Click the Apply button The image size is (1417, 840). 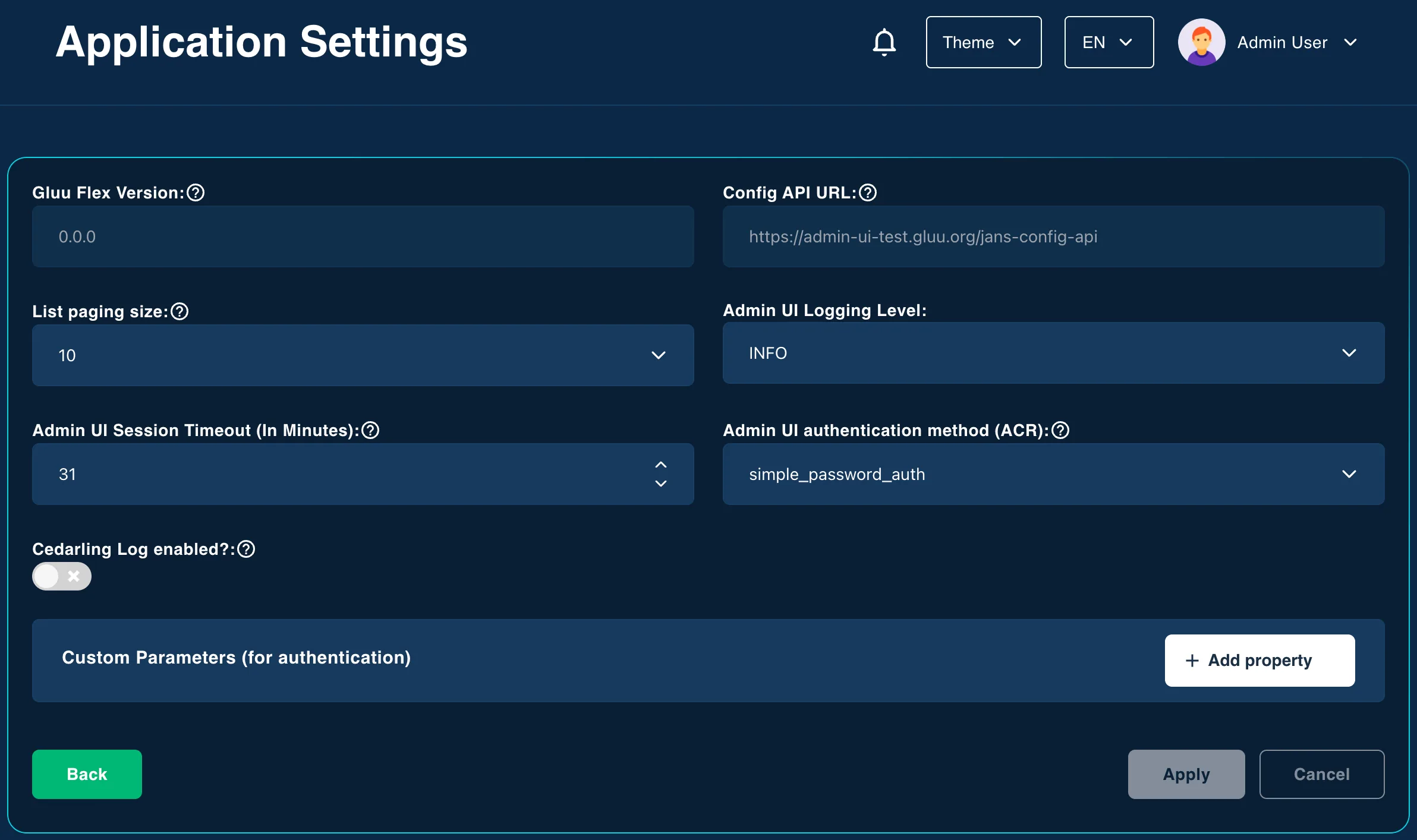click(x=1186, y=774)
